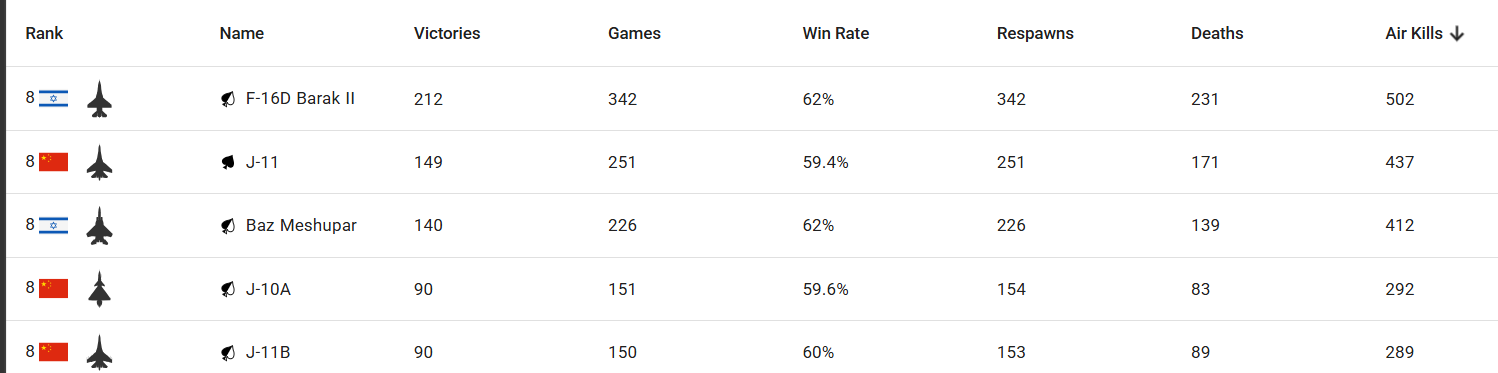Sort by the Deaths column header
This screenshot has height=373, width=1498.
point(1217,33)
